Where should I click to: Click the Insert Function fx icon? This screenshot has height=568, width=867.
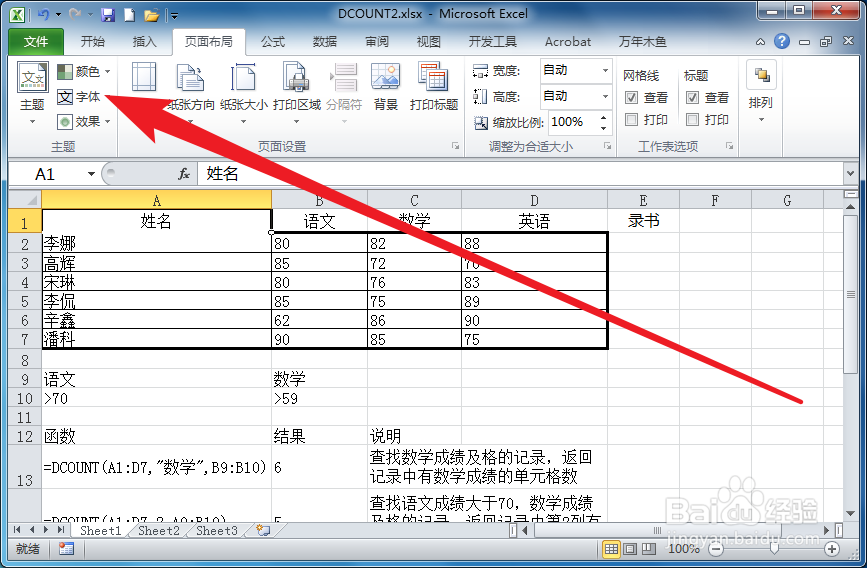pos(184,174)
